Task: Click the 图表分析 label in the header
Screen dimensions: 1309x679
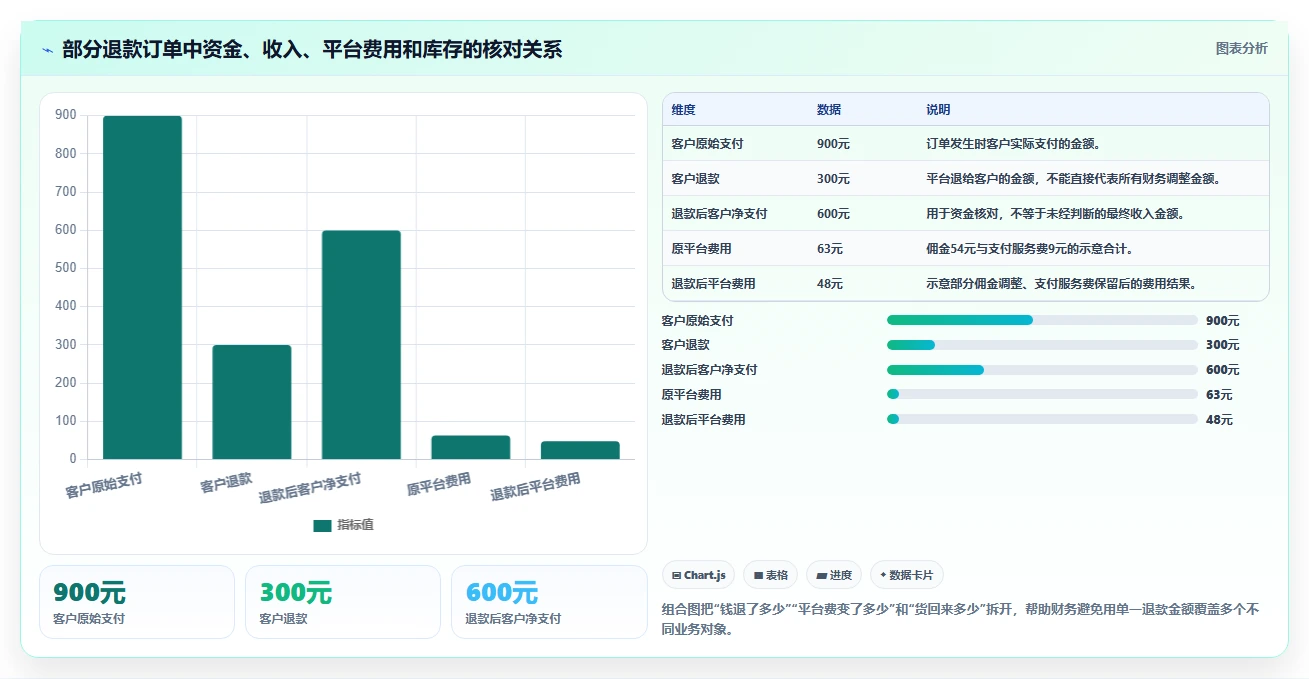Action: tap(1241, 48)
